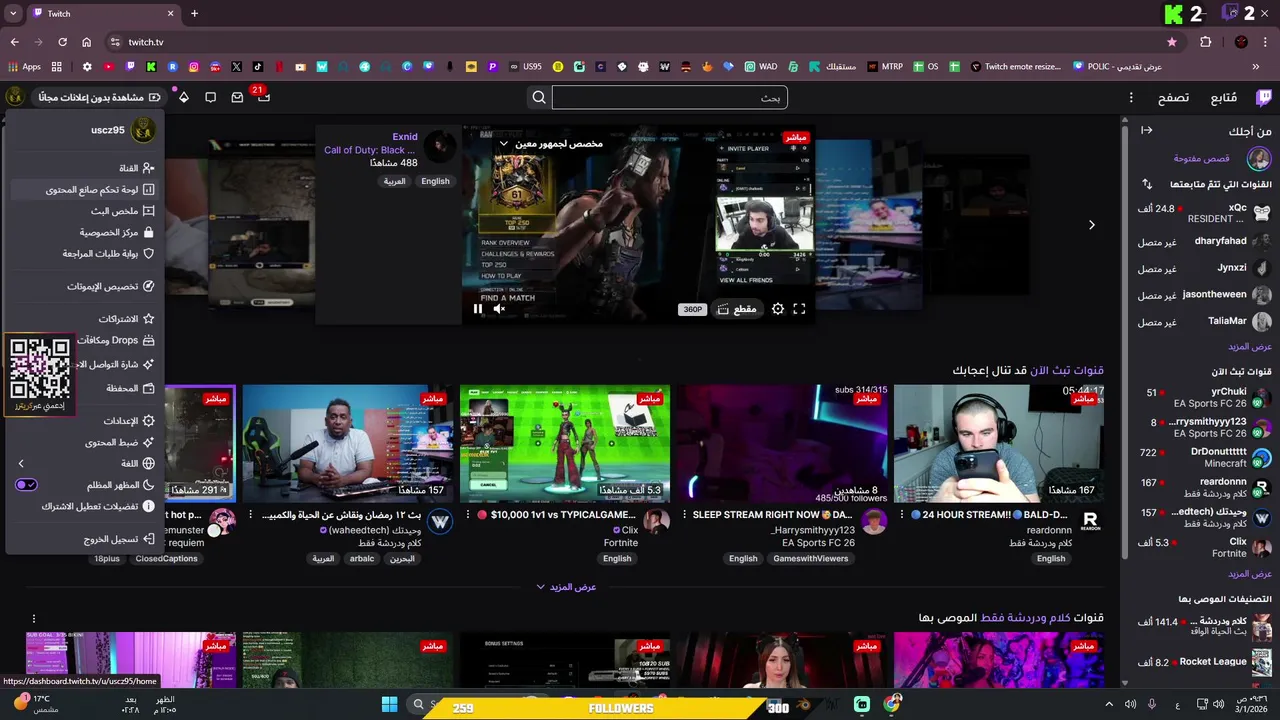Open the Browse (تصفح) tab

(1173, 98)
